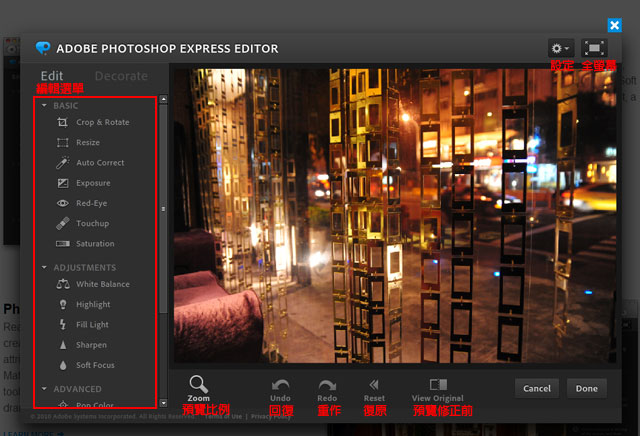Open the settings gear dropdown
The width and height of the screenshot is (640, 436).
[561, 48]
